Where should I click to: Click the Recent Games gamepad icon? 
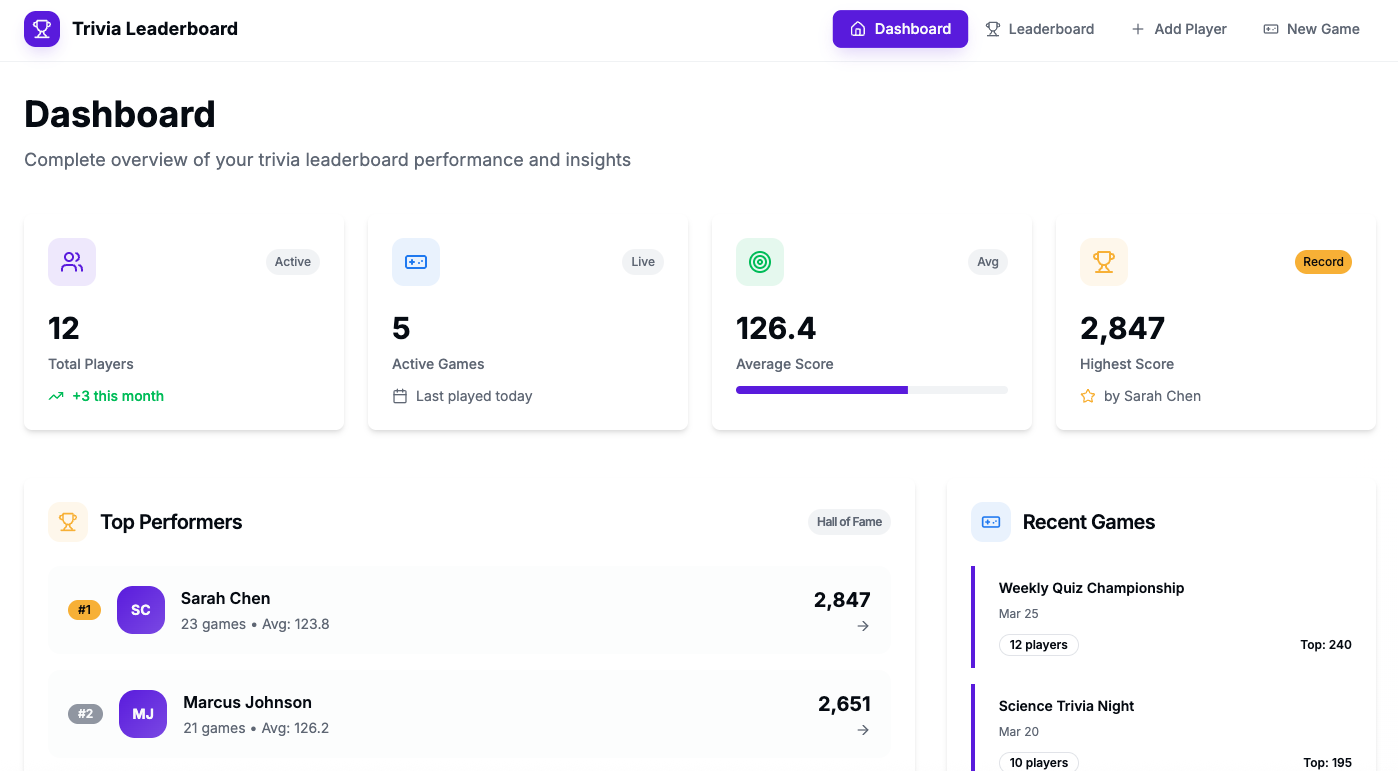point(991,522)
